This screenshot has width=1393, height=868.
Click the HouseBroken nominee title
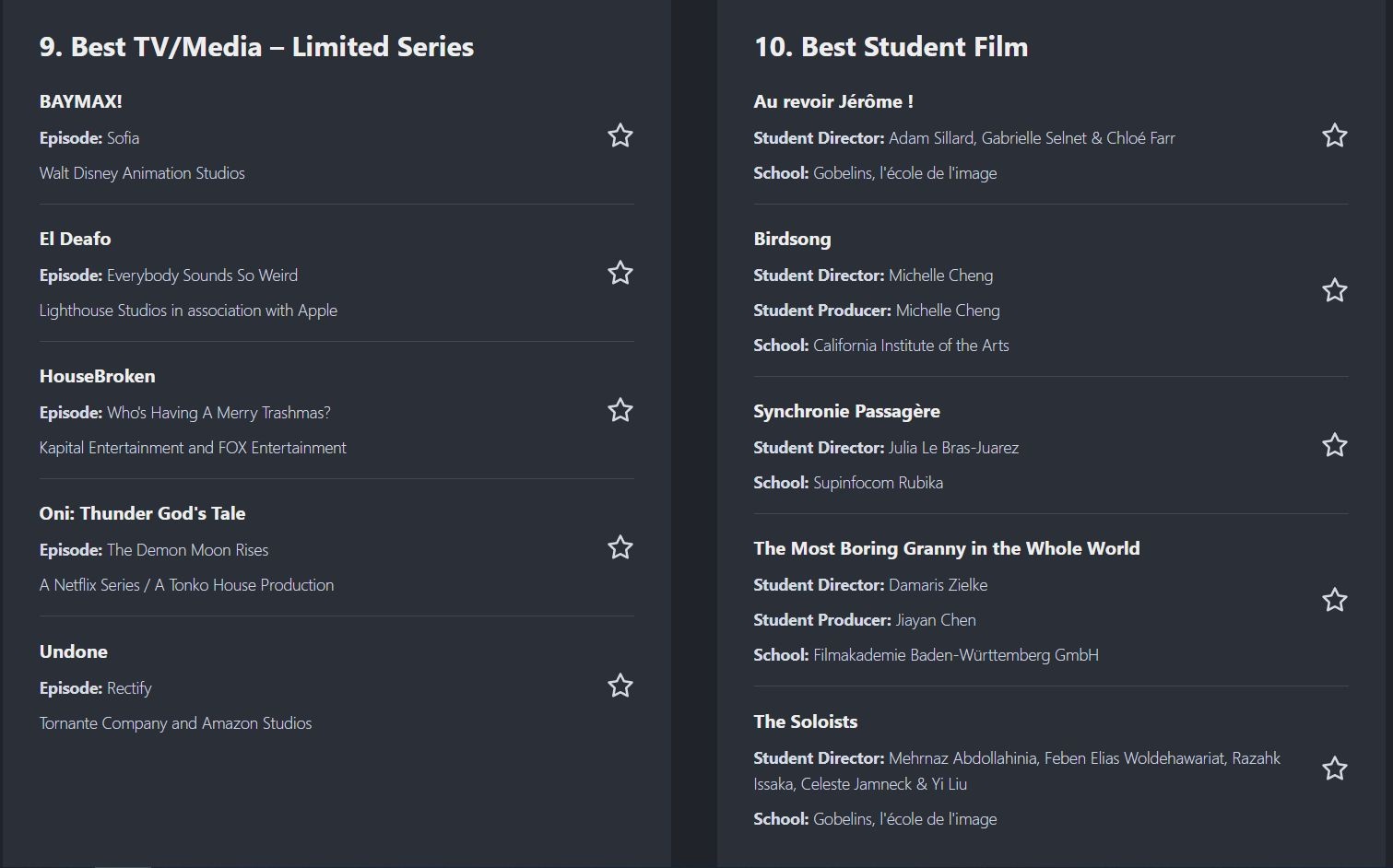coord(97,376)
